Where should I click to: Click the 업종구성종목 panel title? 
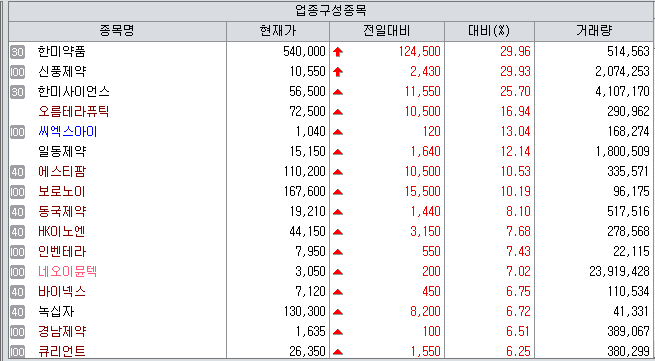pos(331,10)
